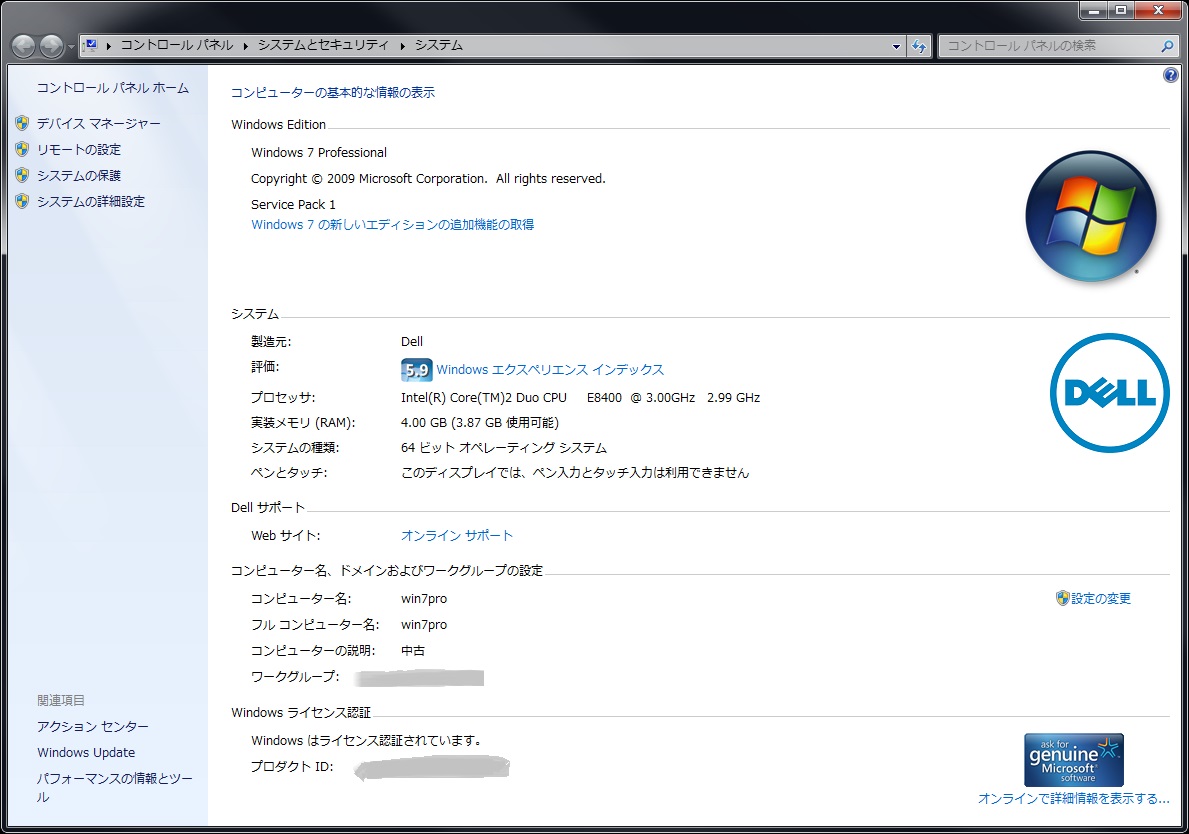This screenshot has height=834, width=1189.
Task: Click the Copyright 2009 Microsoft Corporation text
Action: (428, 179)
